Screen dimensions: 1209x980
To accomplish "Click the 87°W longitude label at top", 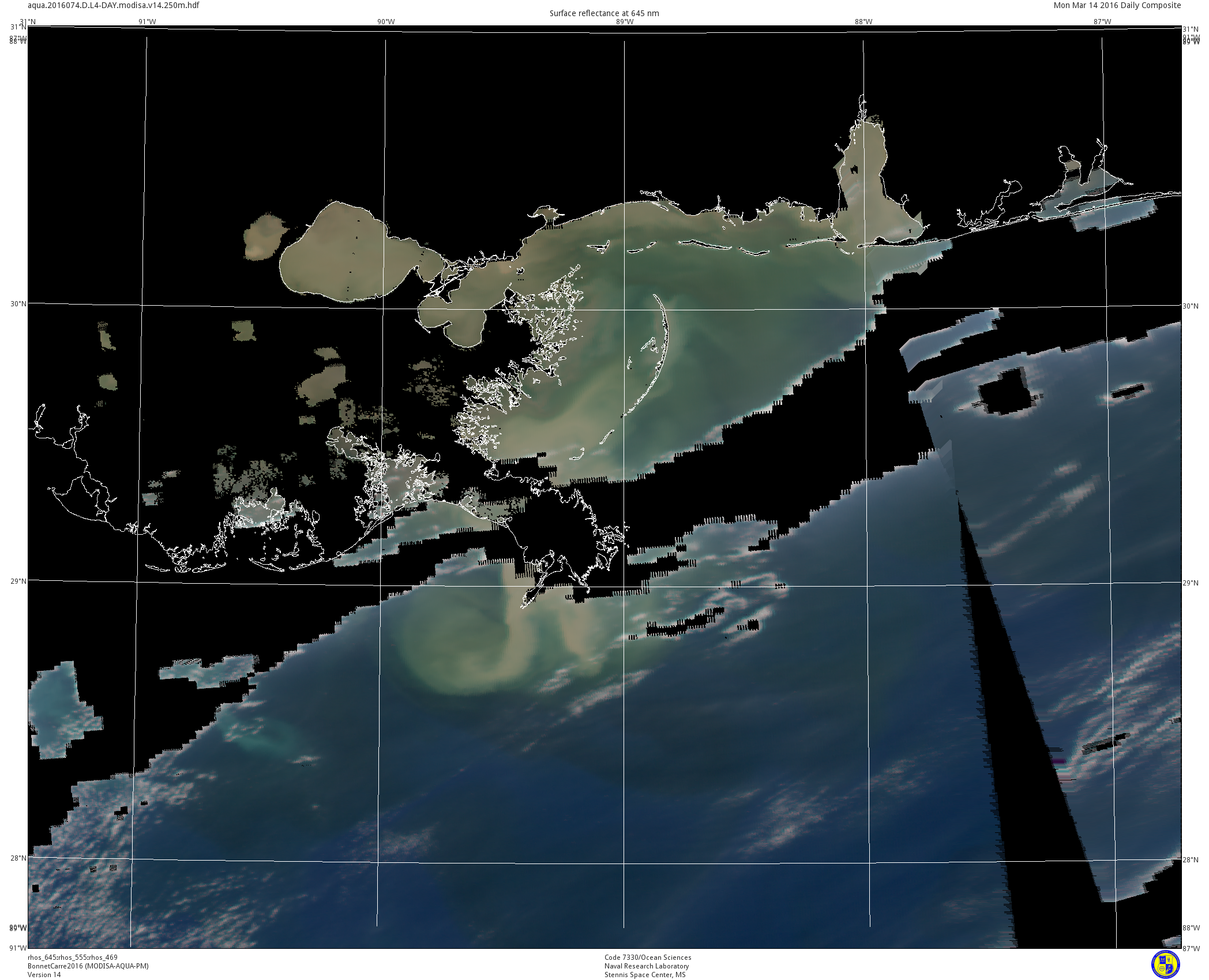I will (1102, 22).
